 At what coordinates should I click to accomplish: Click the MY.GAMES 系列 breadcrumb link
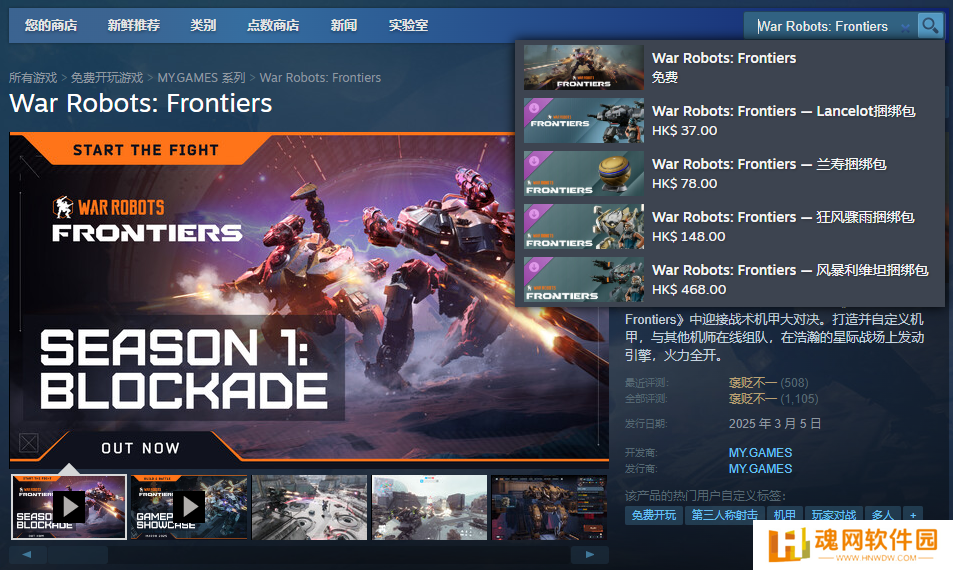(201, 78)
